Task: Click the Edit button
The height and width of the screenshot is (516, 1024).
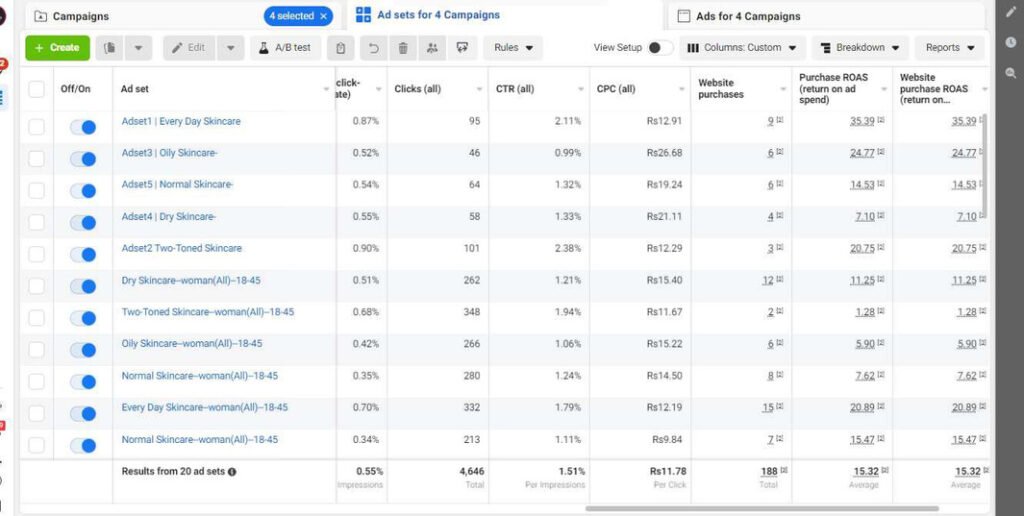Action: point(189,48)
